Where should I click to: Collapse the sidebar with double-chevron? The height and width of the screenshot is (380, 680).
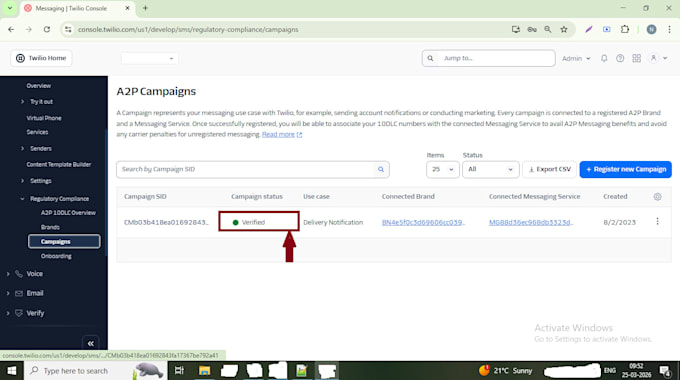(91, 344)
